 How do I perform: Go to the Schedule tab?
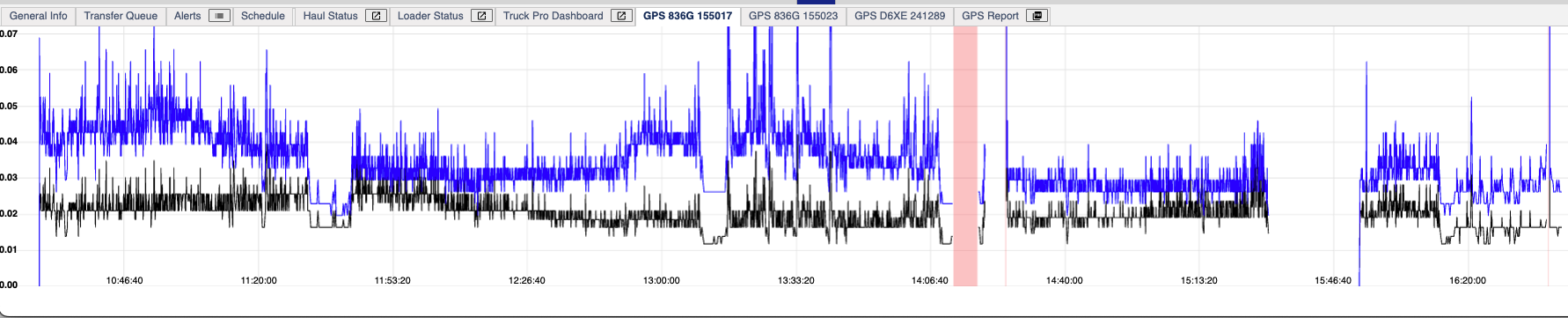tap(263, 16)
